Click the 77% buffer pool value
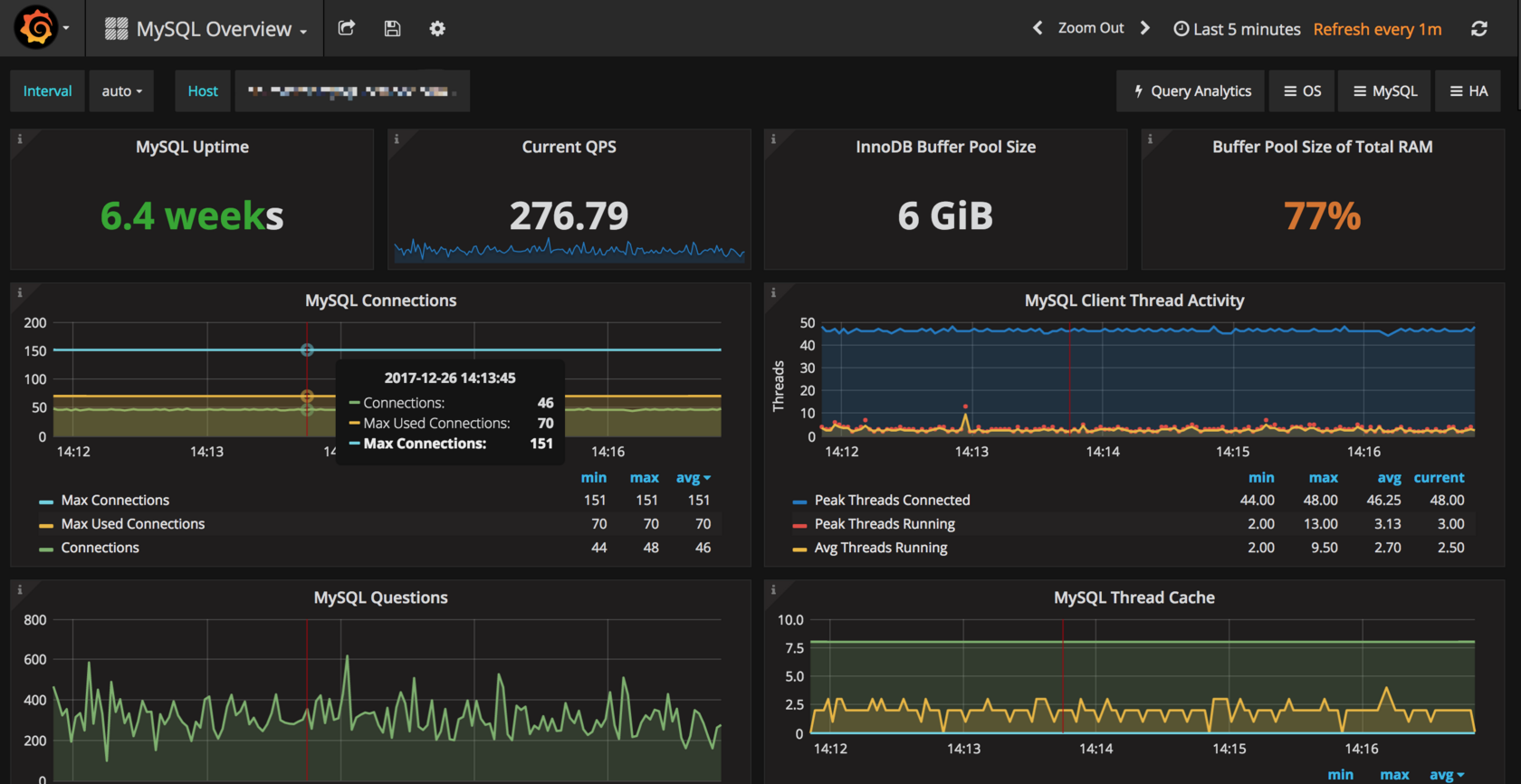This screenshot has height=784, width=1521. (x=1323, y=215)
